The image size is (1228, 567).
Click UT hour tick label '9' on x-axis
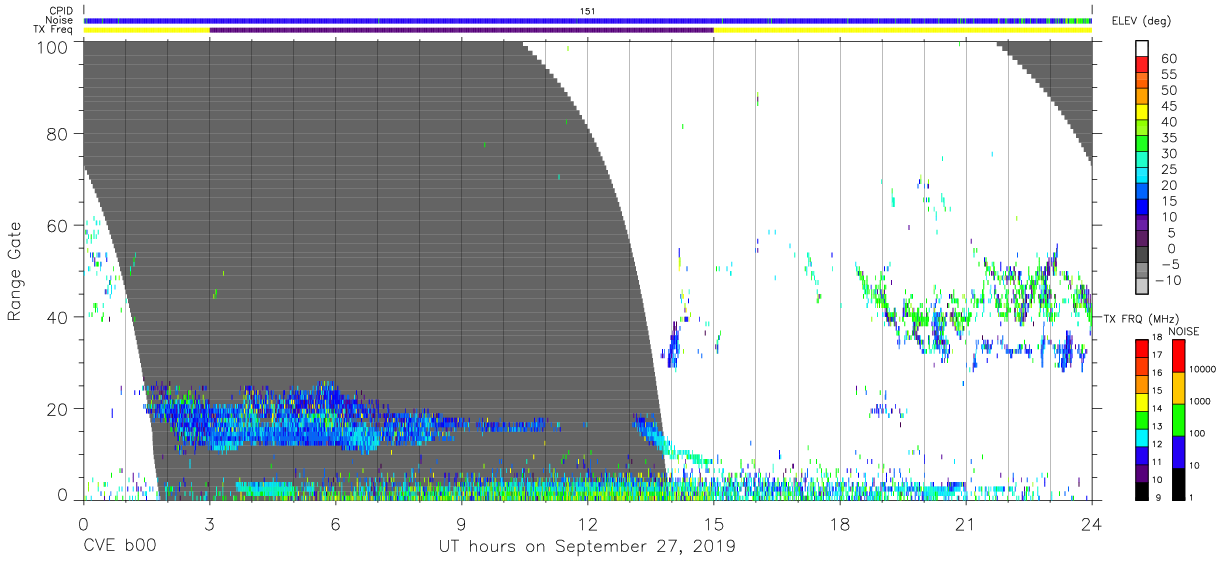pyautogui.click(x=461, y=524)
